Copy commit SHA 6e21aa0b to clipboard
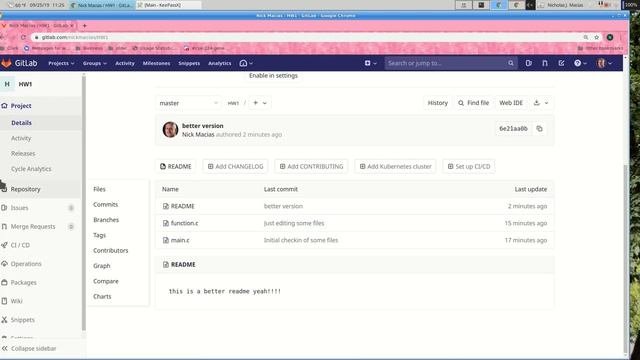Image resolution: width=640 pixels, height=360 pixels. point(540,129)
